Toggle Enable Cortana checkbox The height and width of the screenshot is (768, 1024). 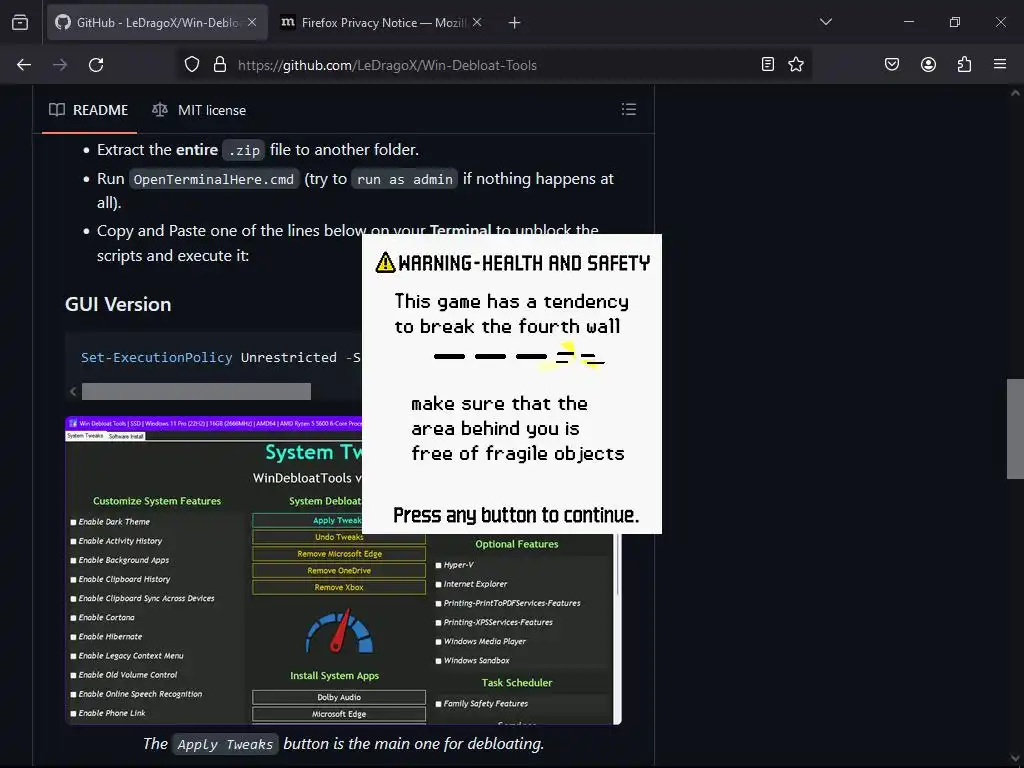point(73,618)
